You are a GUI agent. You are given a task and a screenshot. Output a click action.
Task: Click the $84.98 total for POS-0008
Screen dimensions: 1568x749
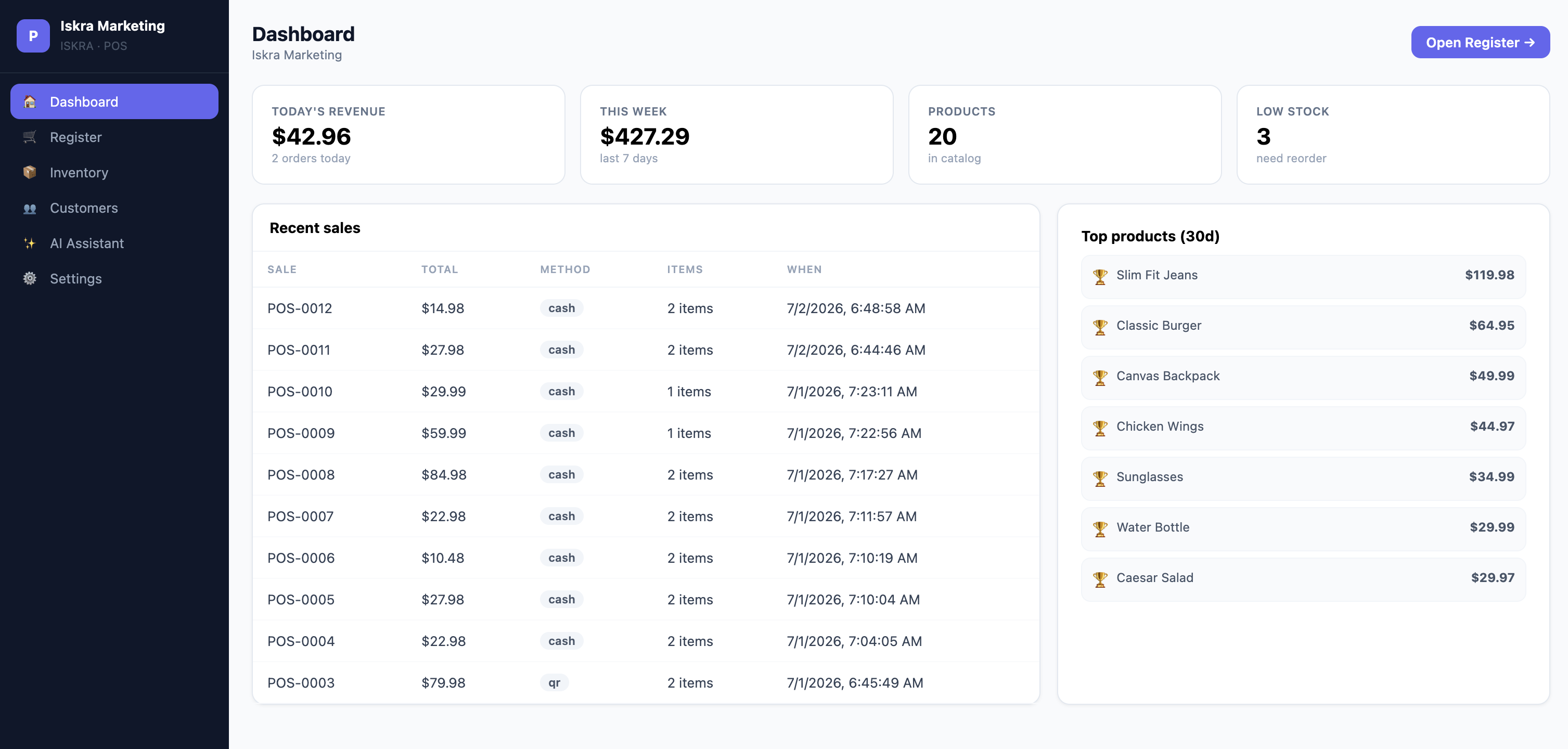pyautogui.click(x=444, y=474)
